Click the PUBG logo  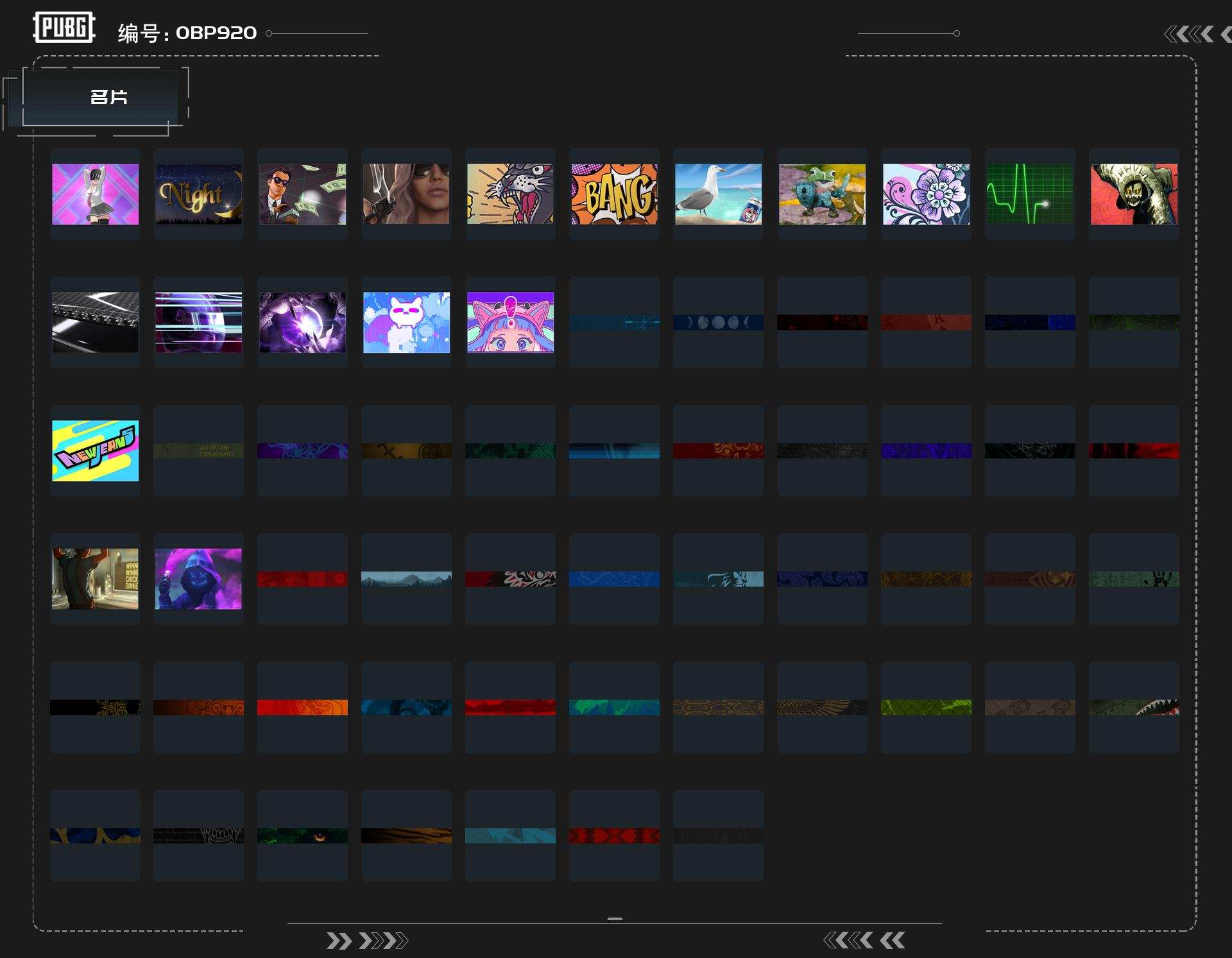pos(64,27)
